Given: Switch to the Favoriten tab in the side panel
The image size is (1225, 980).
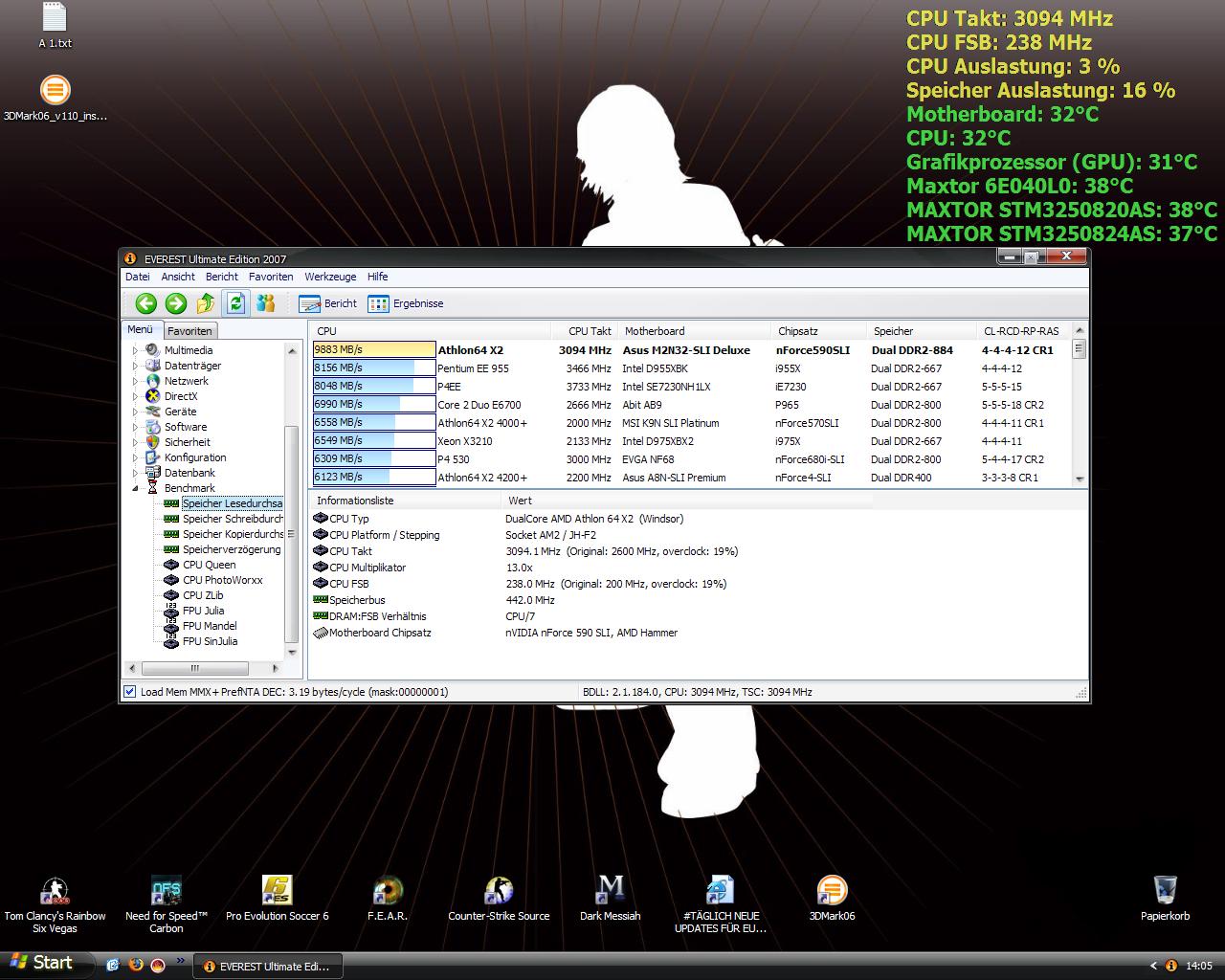Looking at the screenshot, I should click(x=189, y=331).
